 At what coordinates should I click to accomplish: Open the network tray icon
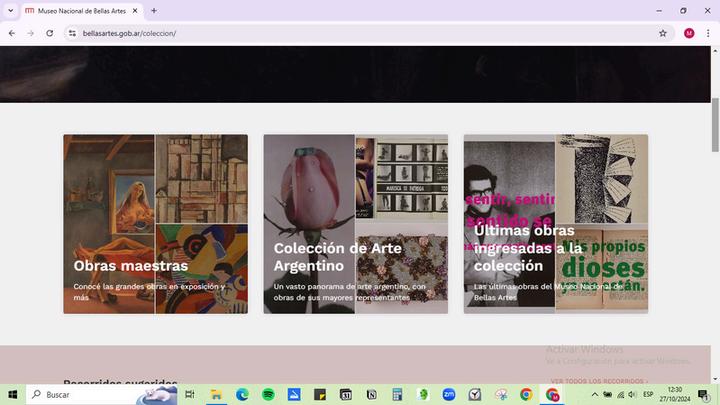pyautogui.click(x=620, y=394)
